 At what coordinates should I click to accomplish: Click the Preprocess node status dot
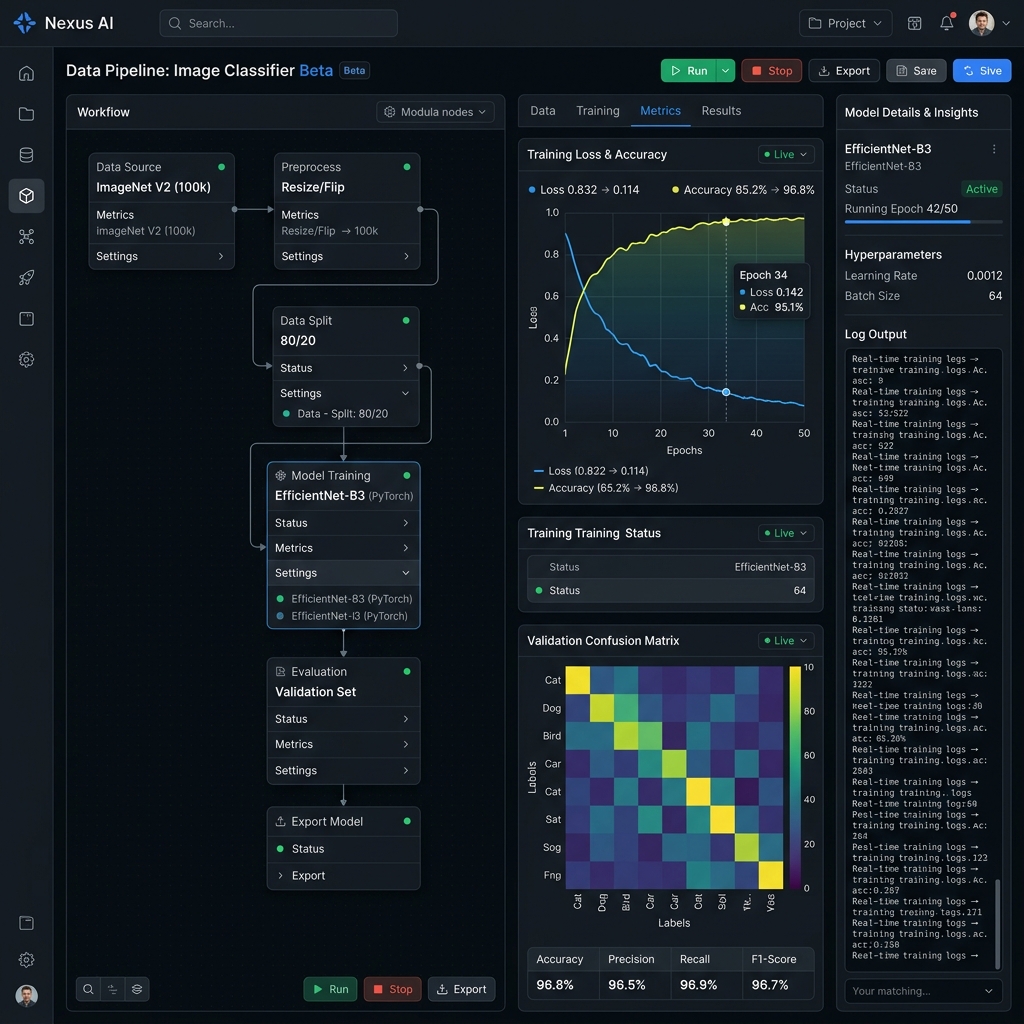407,167
